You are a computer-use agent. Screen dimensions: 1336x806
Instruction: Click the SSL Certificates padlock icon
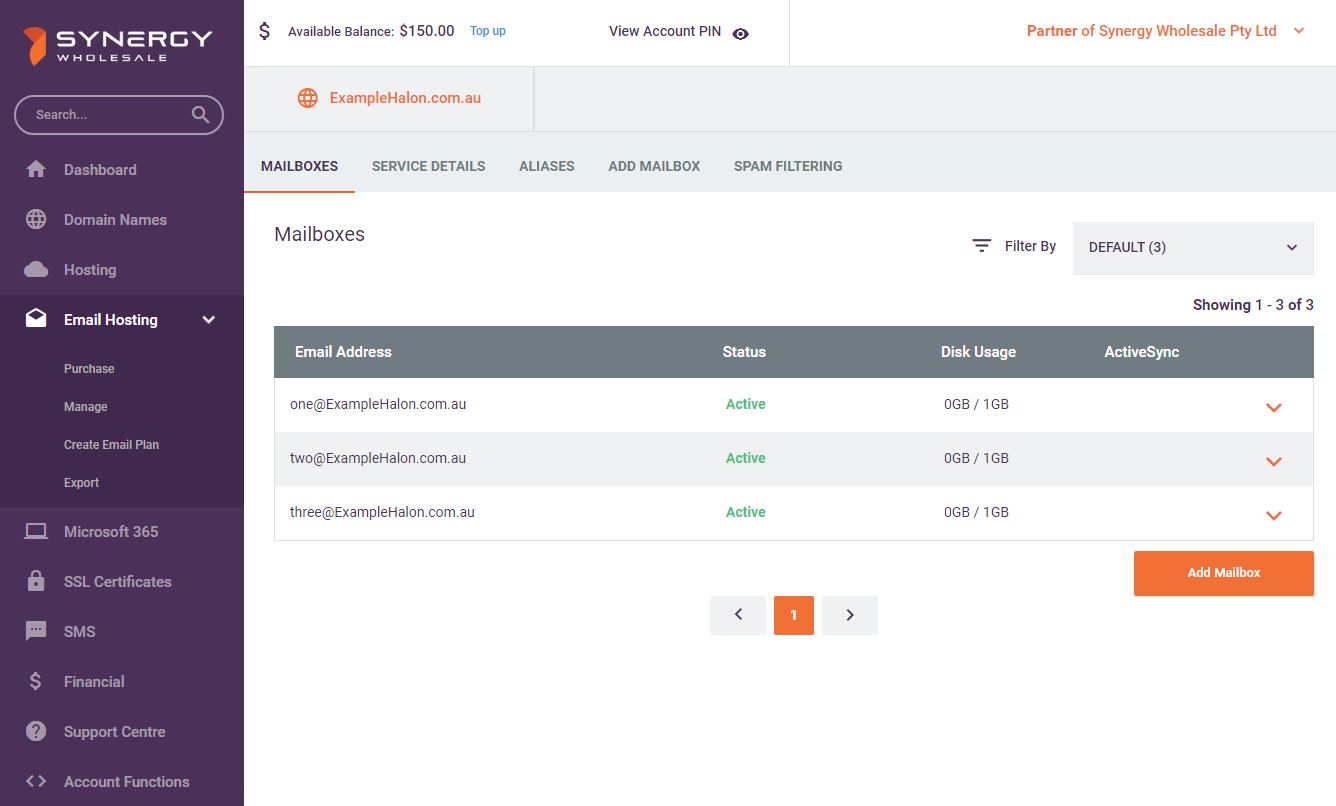click(x=36, y=581)
